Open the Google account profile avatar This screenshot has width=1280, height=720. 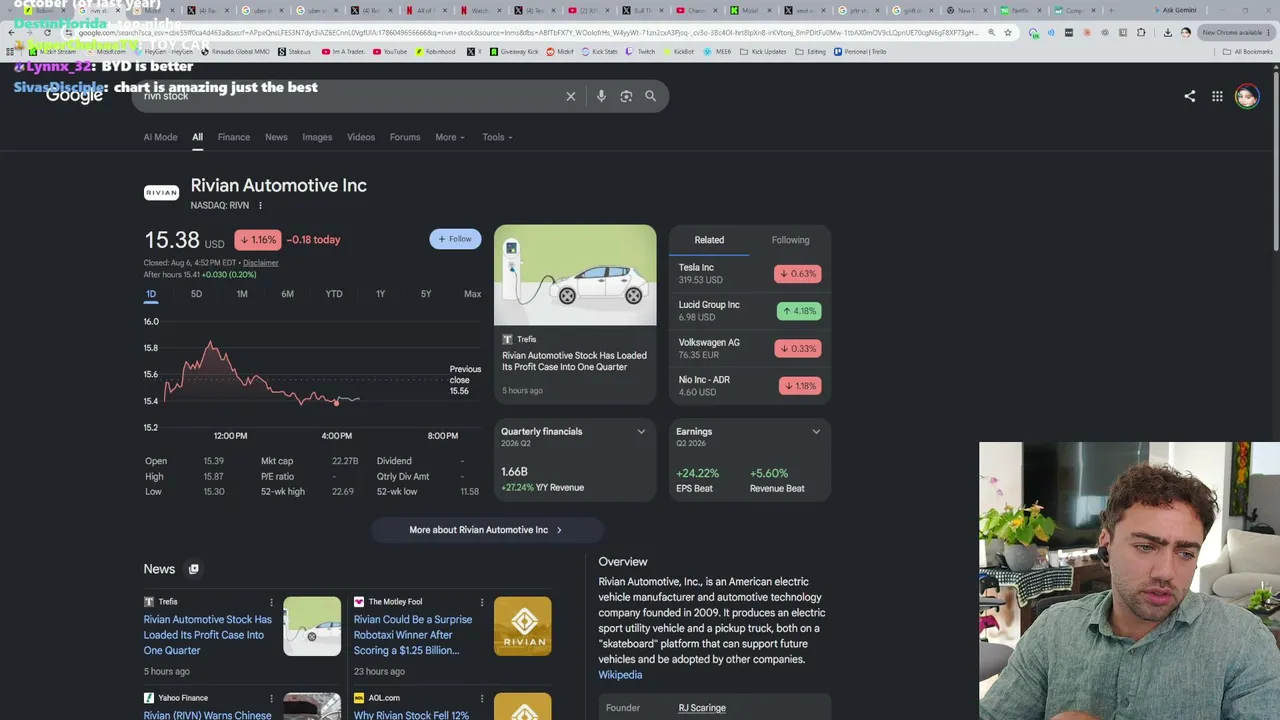[1246, 96]
